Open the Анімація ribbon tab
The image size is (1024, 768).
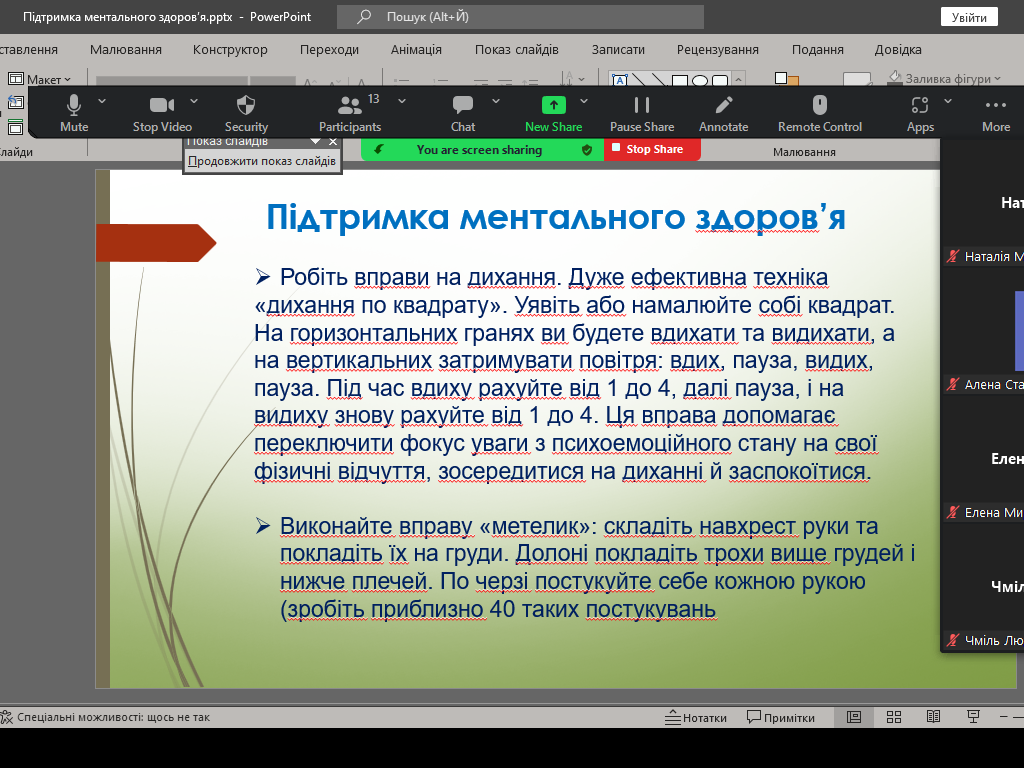(x=416, y=50)
